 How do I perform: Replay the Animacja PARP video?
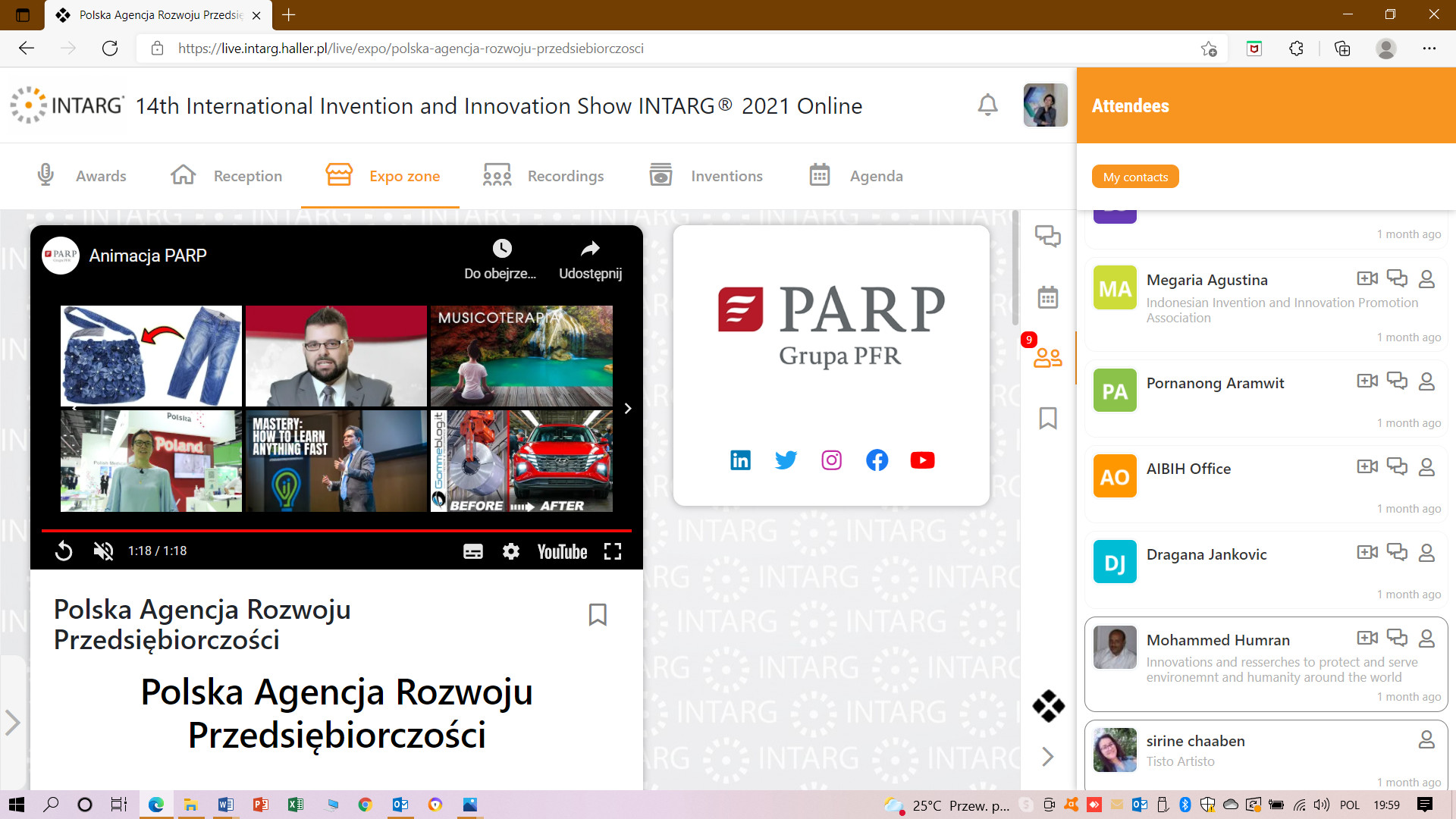click(x=64, y=551)
